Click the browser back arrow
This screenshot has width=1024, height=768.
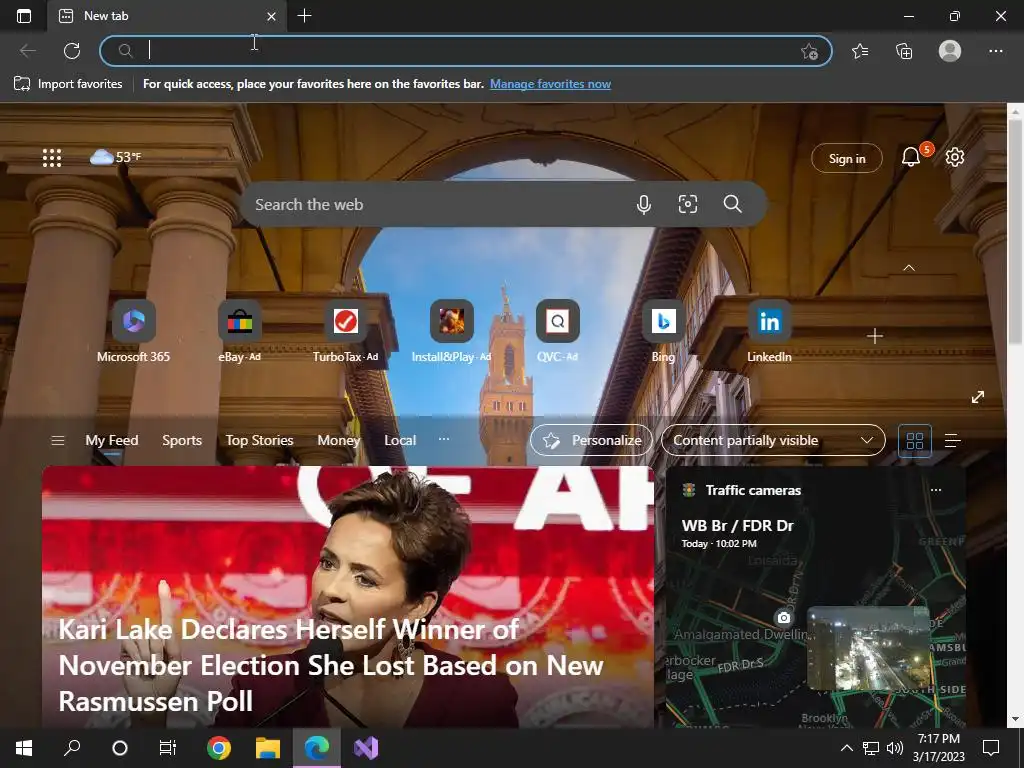coord(28,50)
